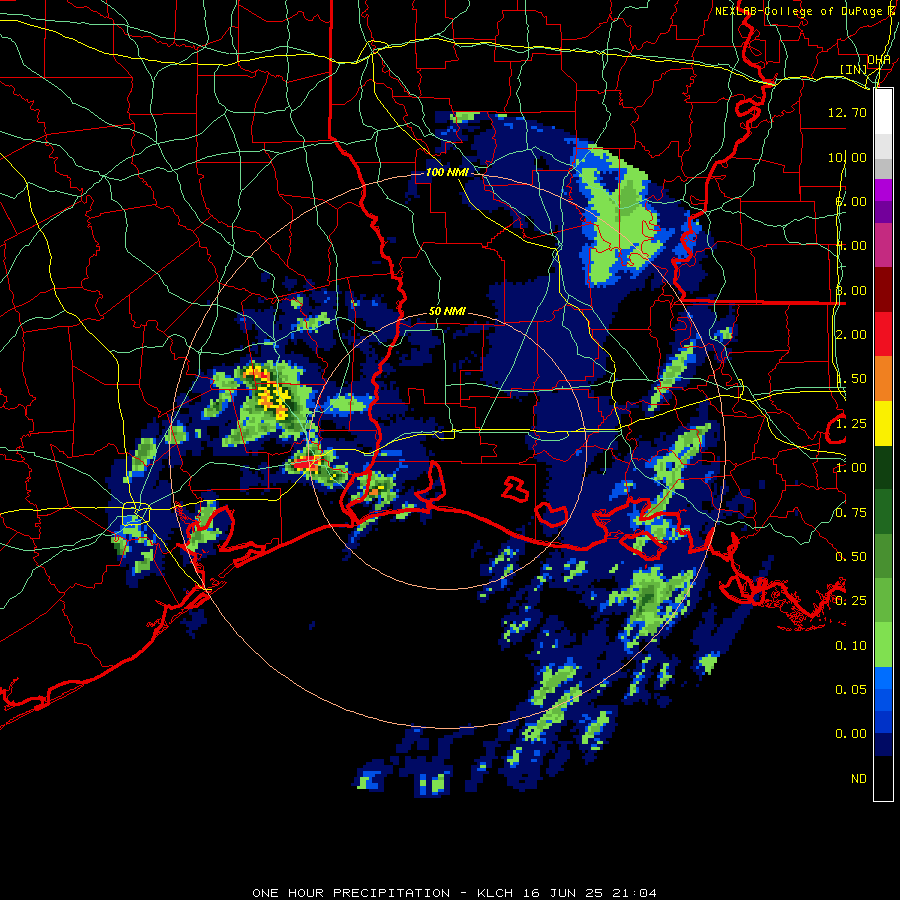
Task: Select the 3.00 legend value
Action: click(x=851, y=290)
